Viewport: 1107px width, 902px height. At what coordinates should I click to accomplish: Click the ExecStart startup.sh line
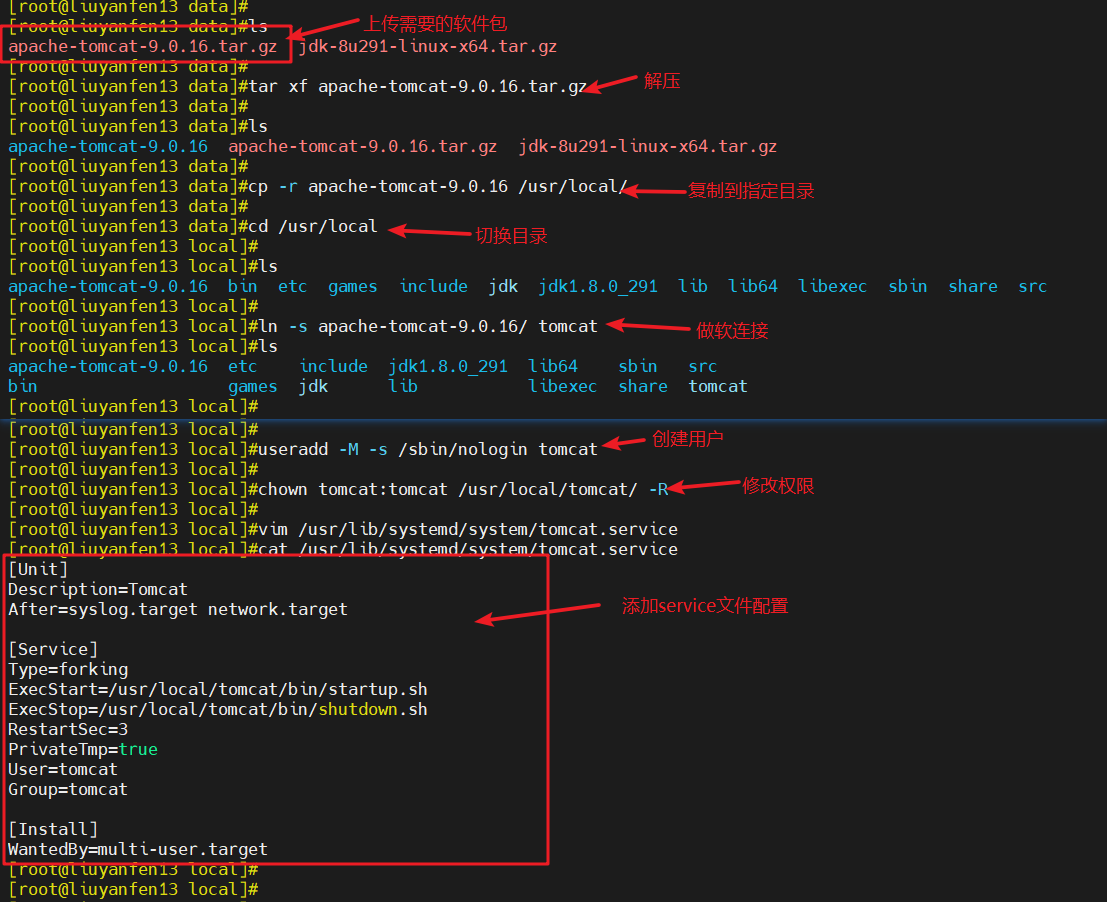tap(218, 690)
